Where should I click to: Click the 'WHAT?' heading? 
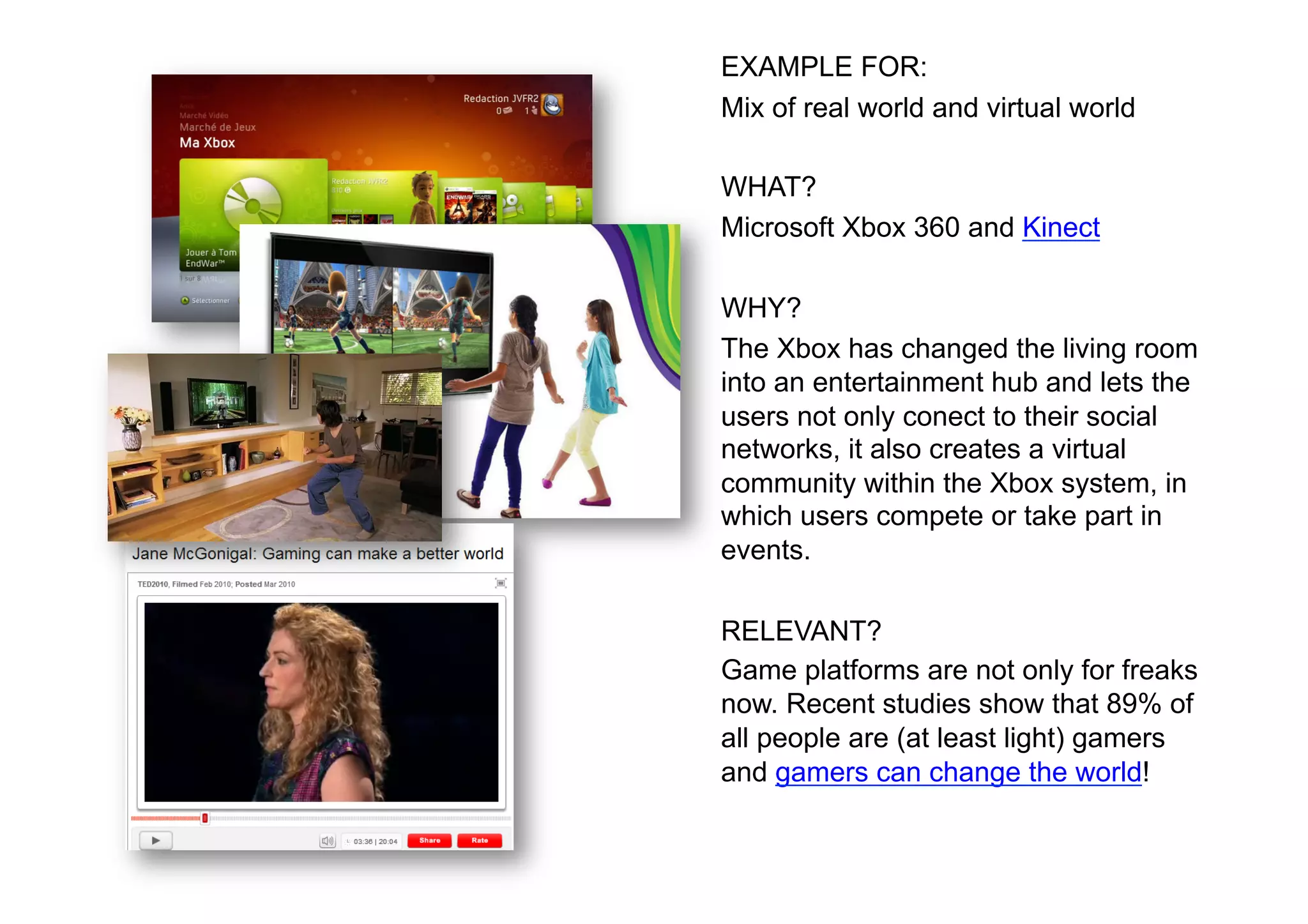pyautogui.click(x=768, y=187)
